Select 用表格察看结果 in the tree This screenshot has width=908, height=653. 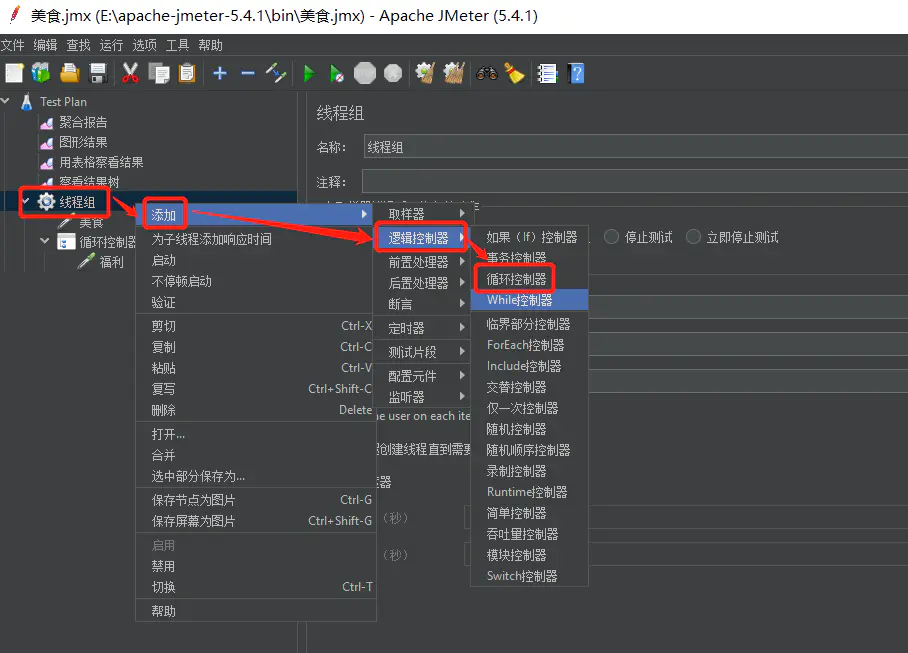[101, 162]
